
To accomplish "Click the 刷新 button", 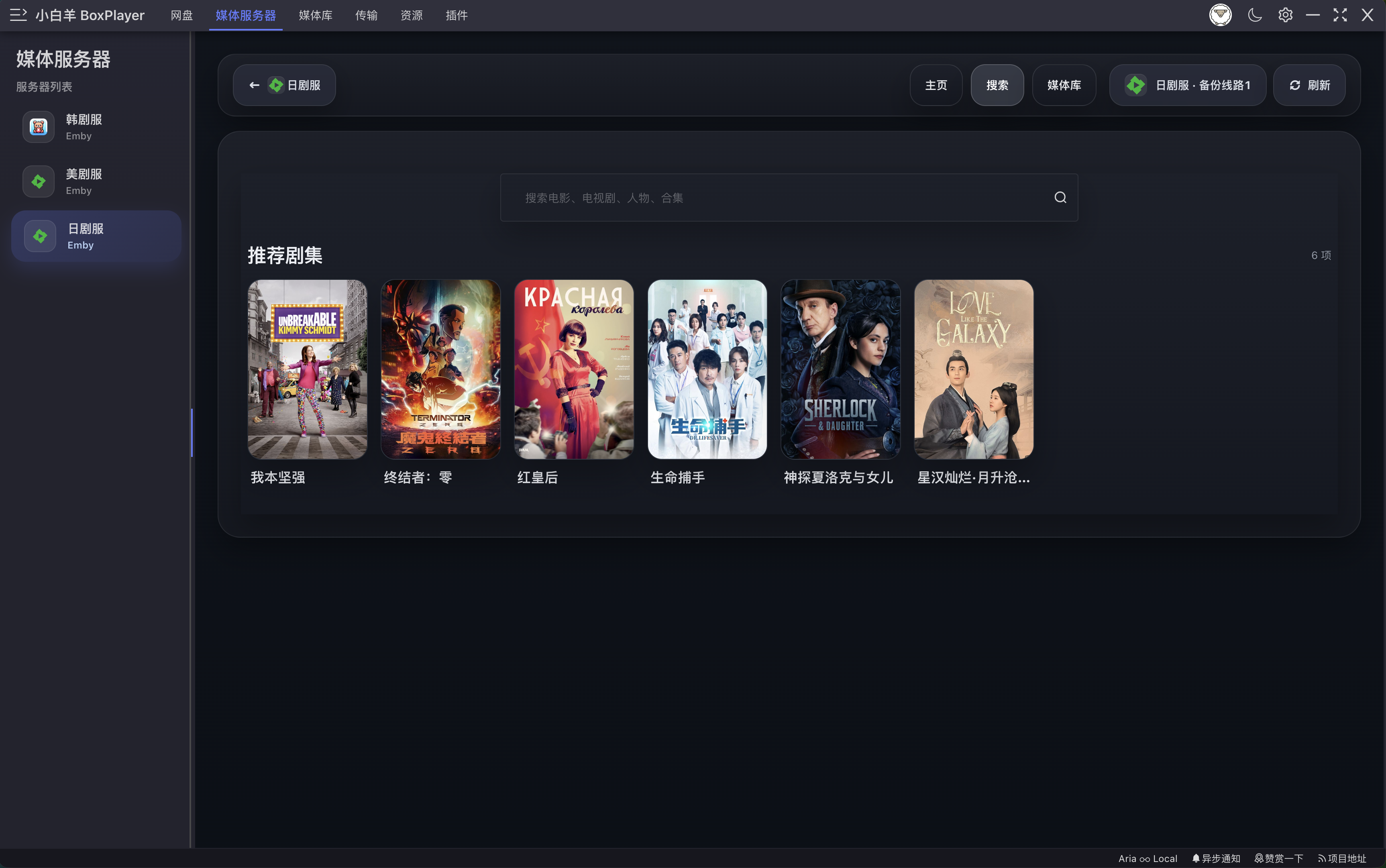I will 1309,85.
